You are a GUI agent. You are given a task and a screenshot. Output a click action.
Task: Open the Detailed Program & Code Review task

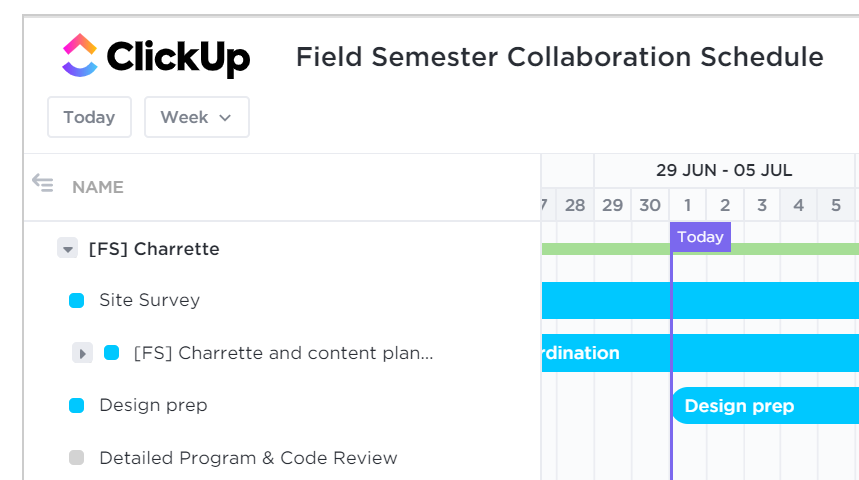[248, 458]
